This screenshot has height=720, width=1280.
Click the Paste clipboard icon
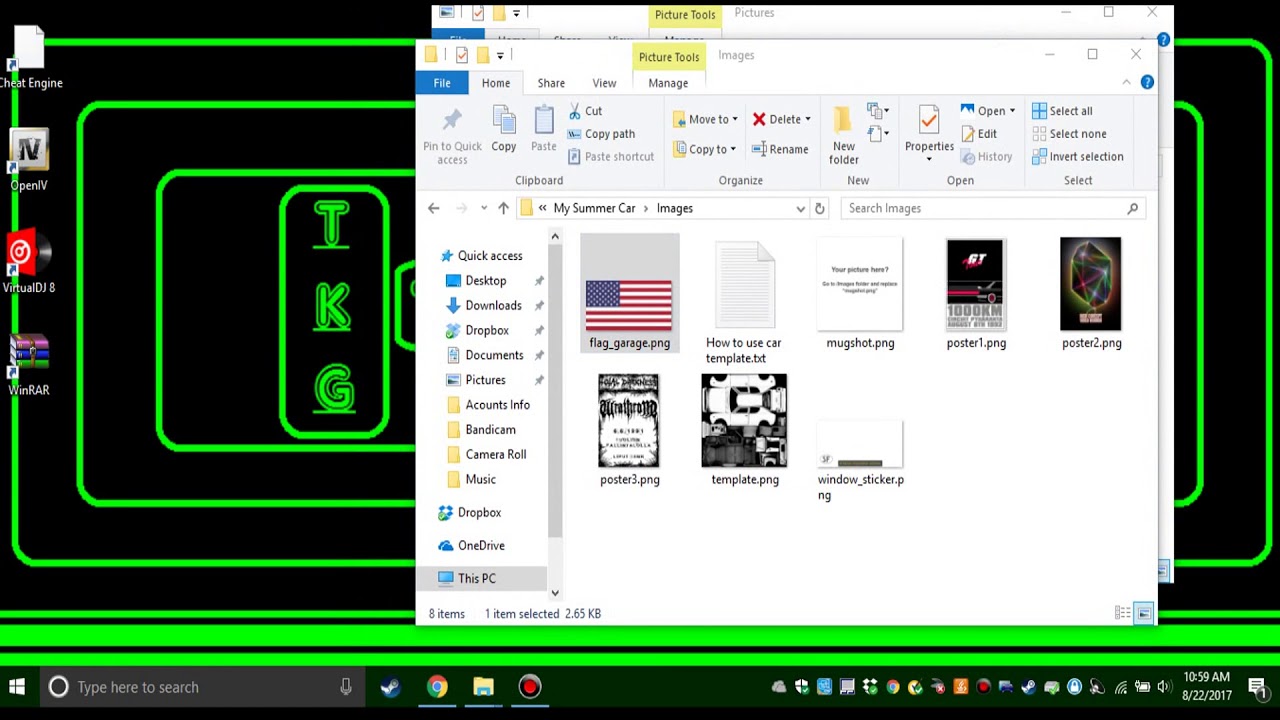(544, 122)
